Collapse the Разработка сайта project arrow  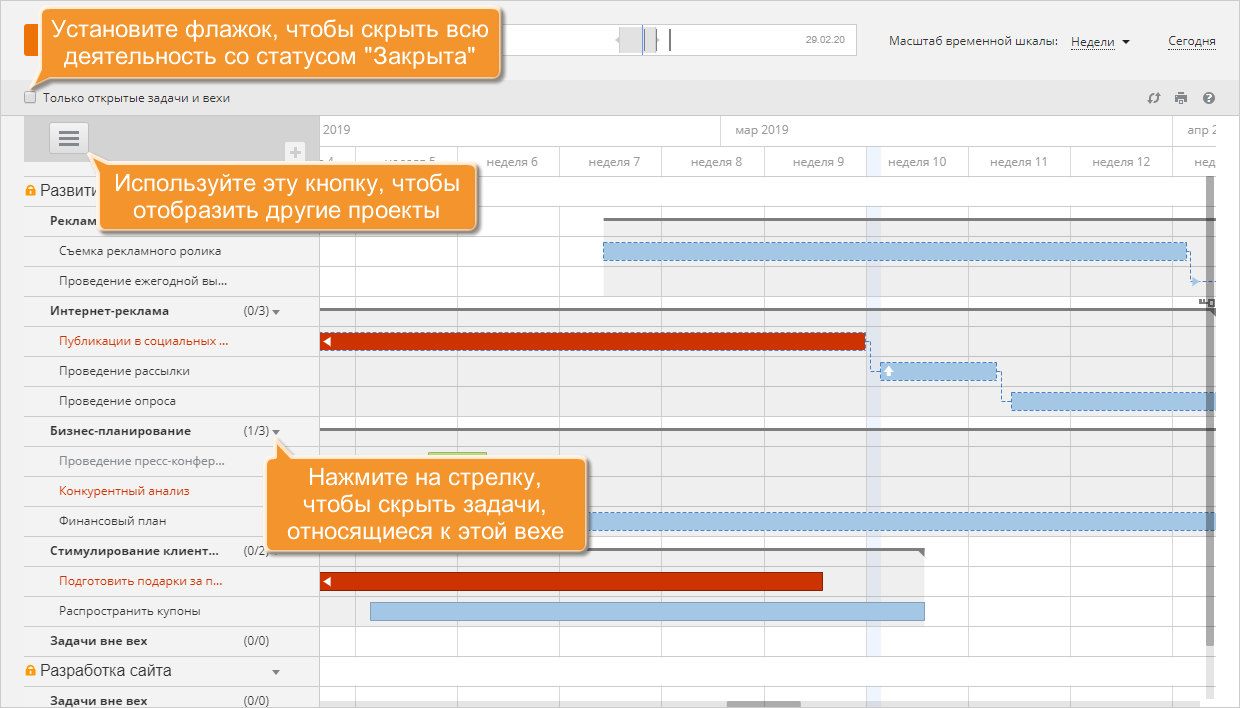tap(276, 672)
